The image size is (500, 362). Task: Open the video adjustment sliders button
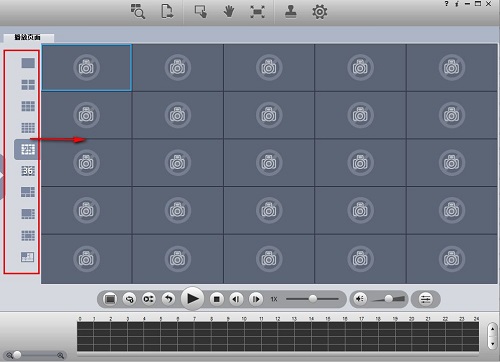[426, 299]
